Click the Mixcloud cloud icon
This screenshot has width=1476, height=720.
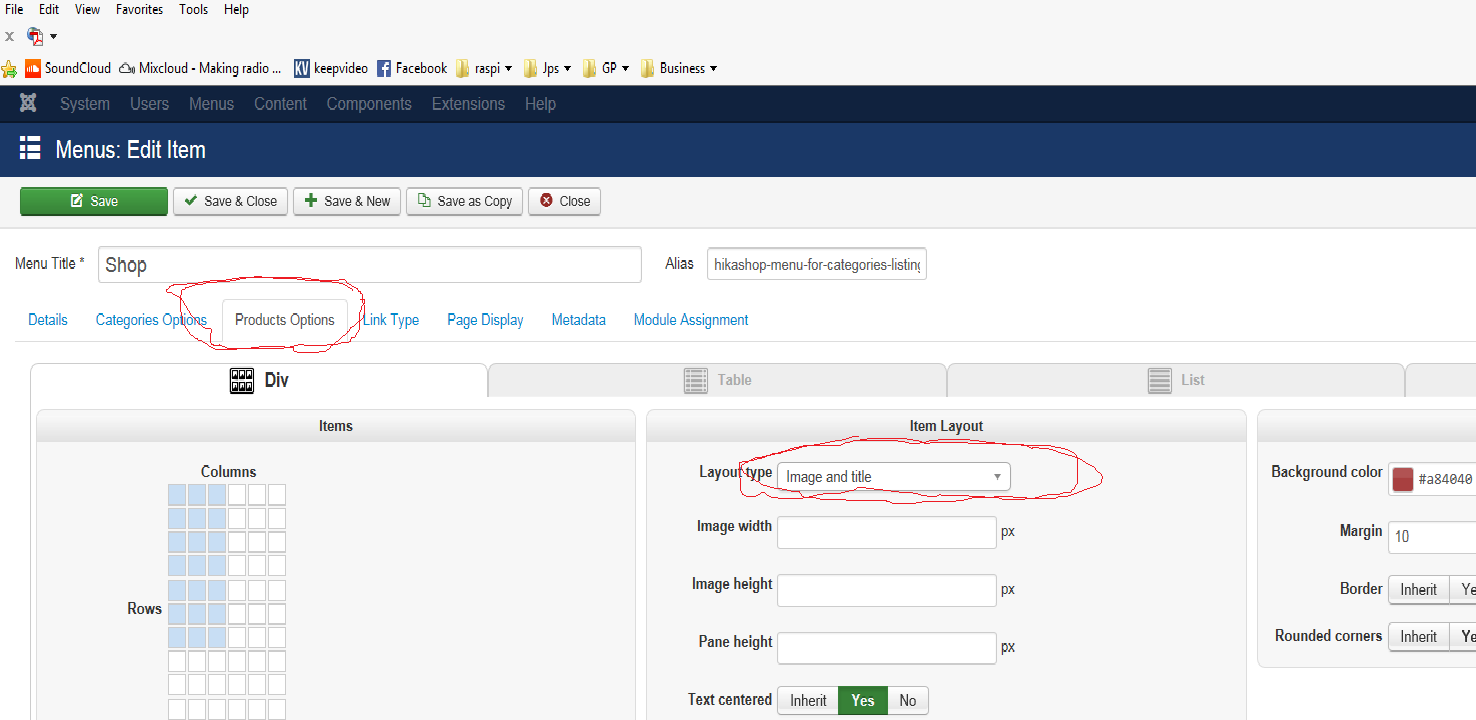(127, 68)
